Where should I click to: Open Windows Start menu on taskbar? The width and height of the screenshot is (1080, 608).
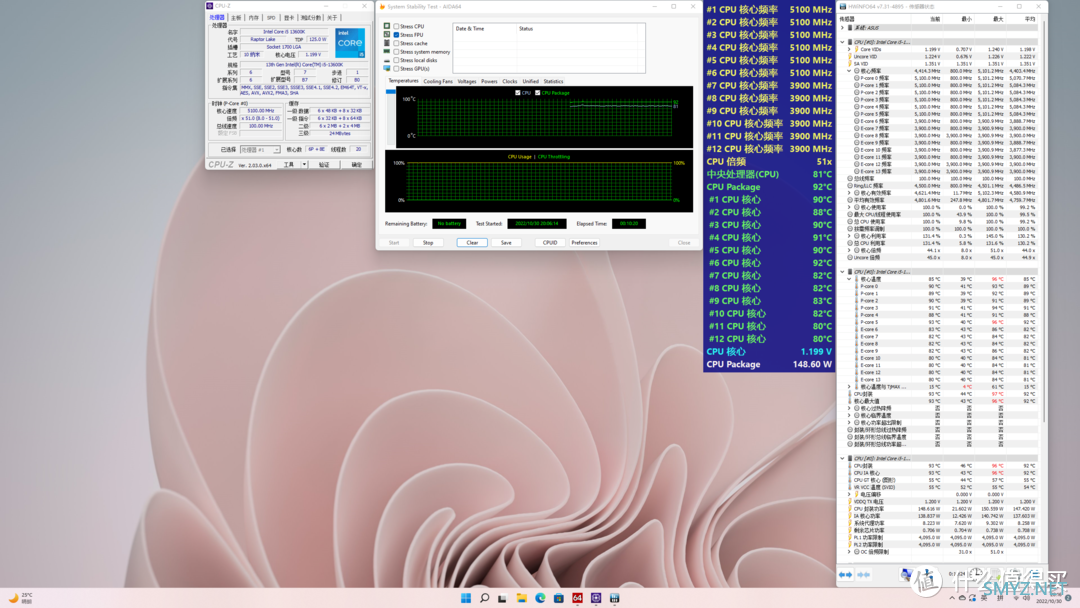[466, 598]
